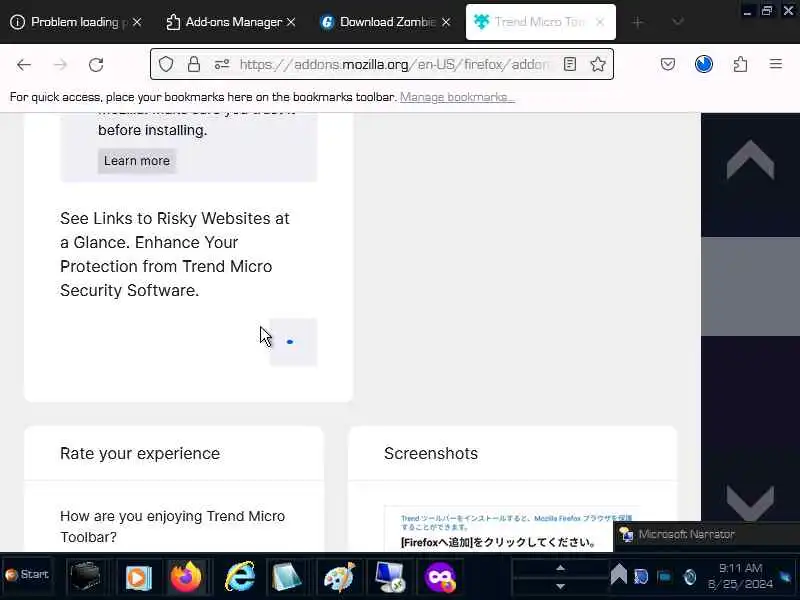800x600 pixels.
Task: Click the Microsoft Narrator popup
Action: click(707, 534)
